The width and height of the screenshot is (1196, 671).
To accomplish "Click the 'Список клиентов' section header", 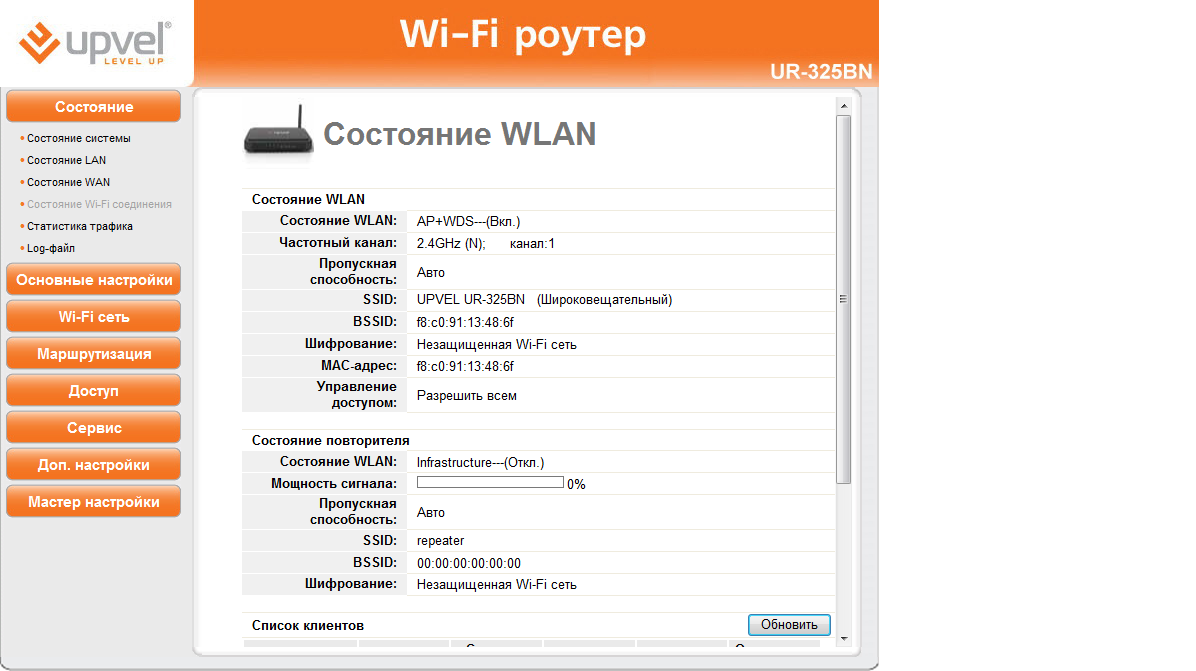I will 307,625.
